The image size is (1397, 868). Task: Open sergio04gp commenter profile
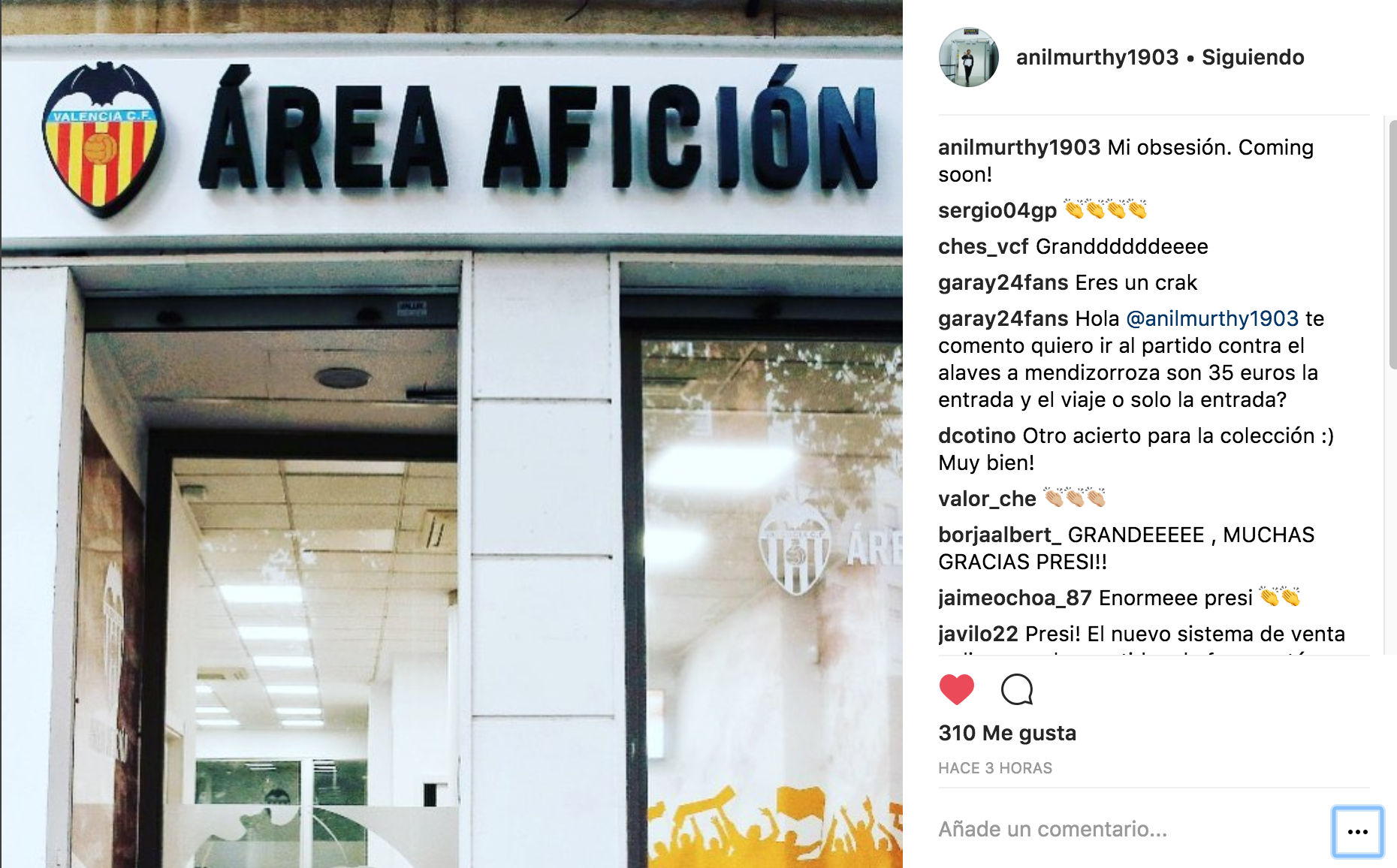[x=997, y=210]
